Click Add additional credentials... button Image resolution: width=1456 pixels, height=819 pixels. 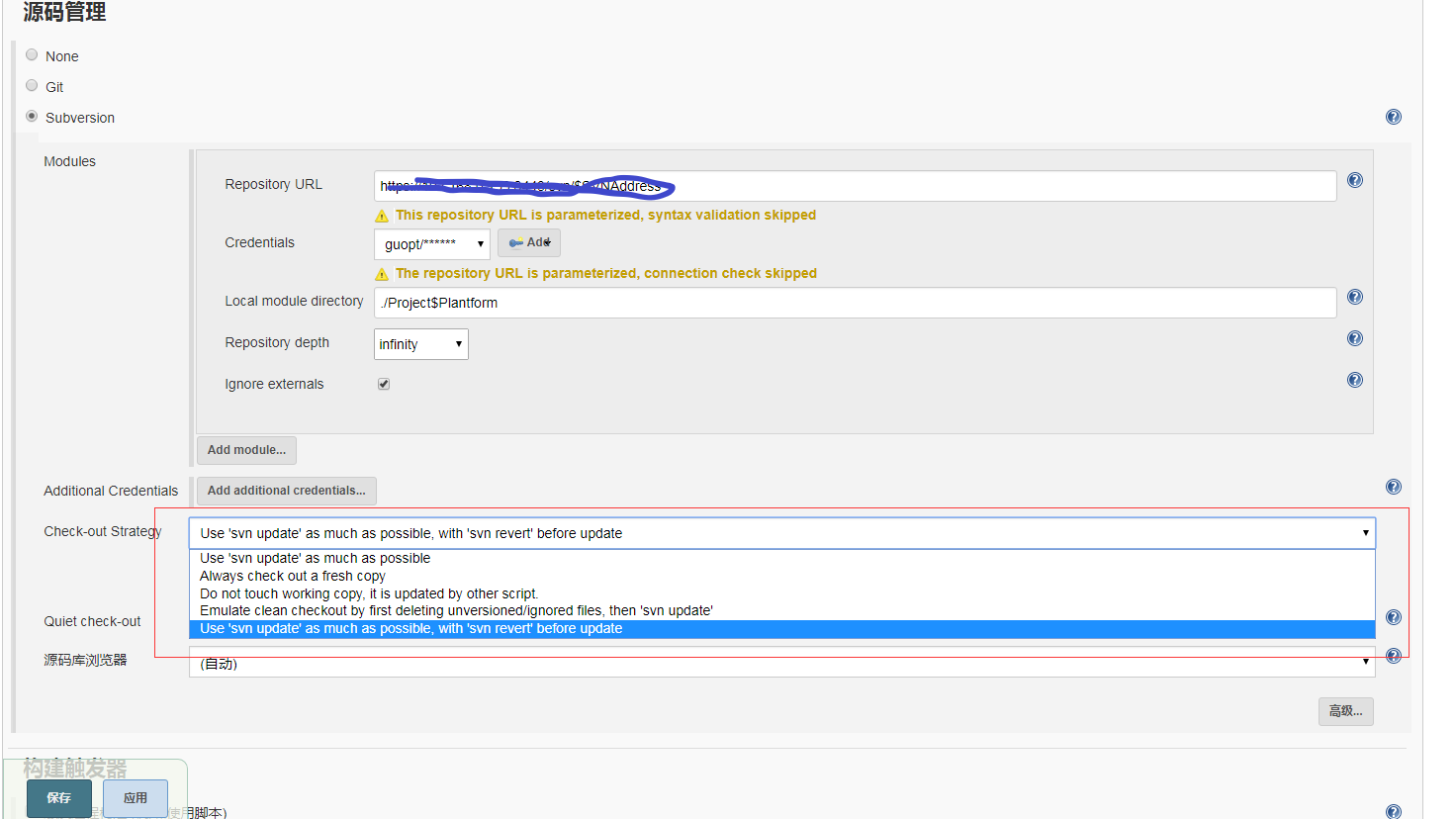(x=287, y=491)
